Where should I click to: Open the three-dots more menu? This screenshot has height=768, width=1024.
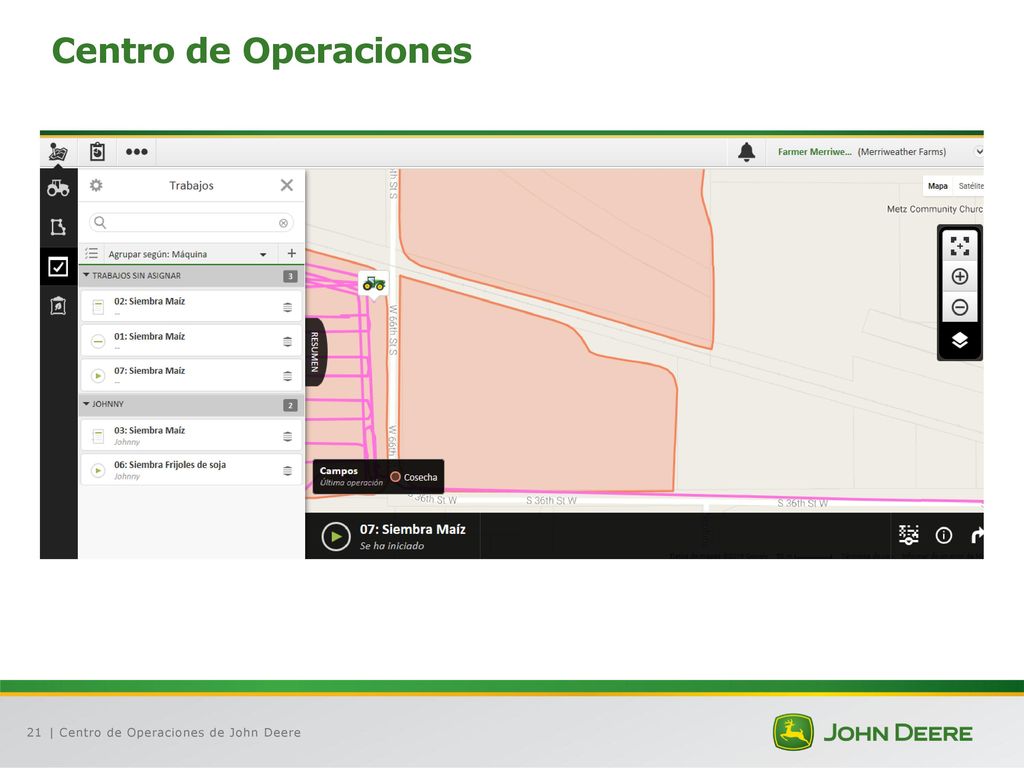point(136,152)
